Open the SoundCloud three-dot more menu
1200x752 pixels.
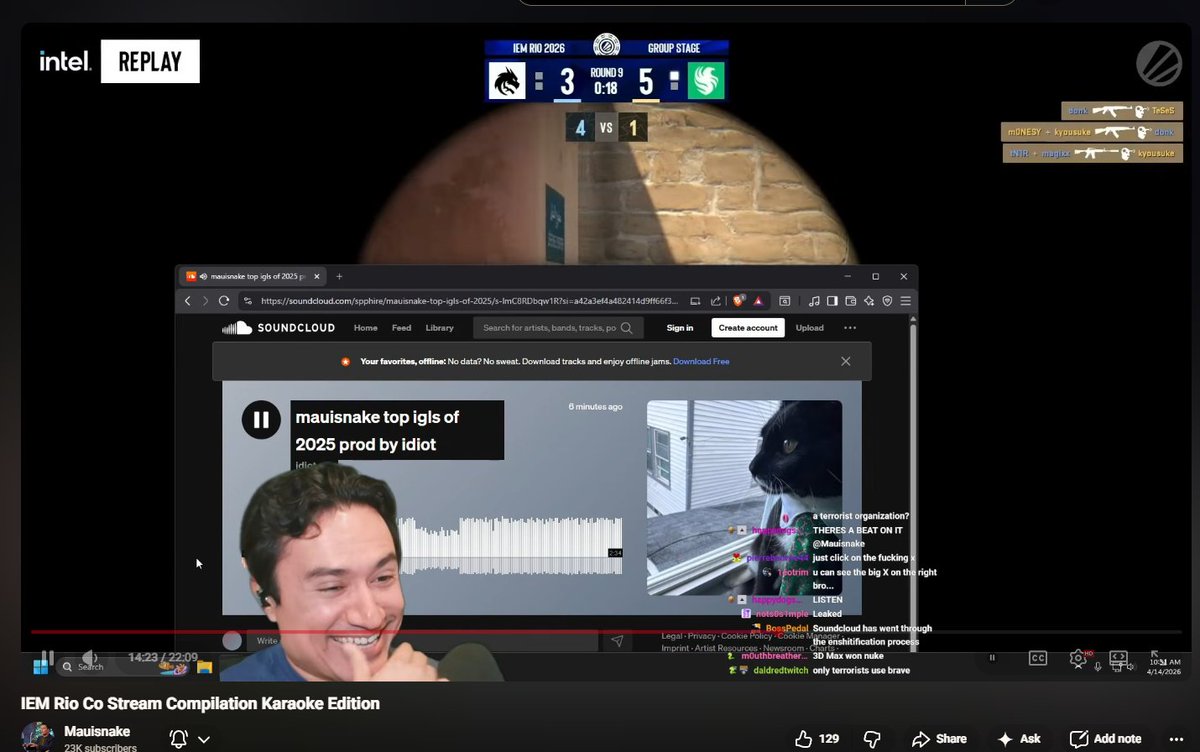point(850,328)
